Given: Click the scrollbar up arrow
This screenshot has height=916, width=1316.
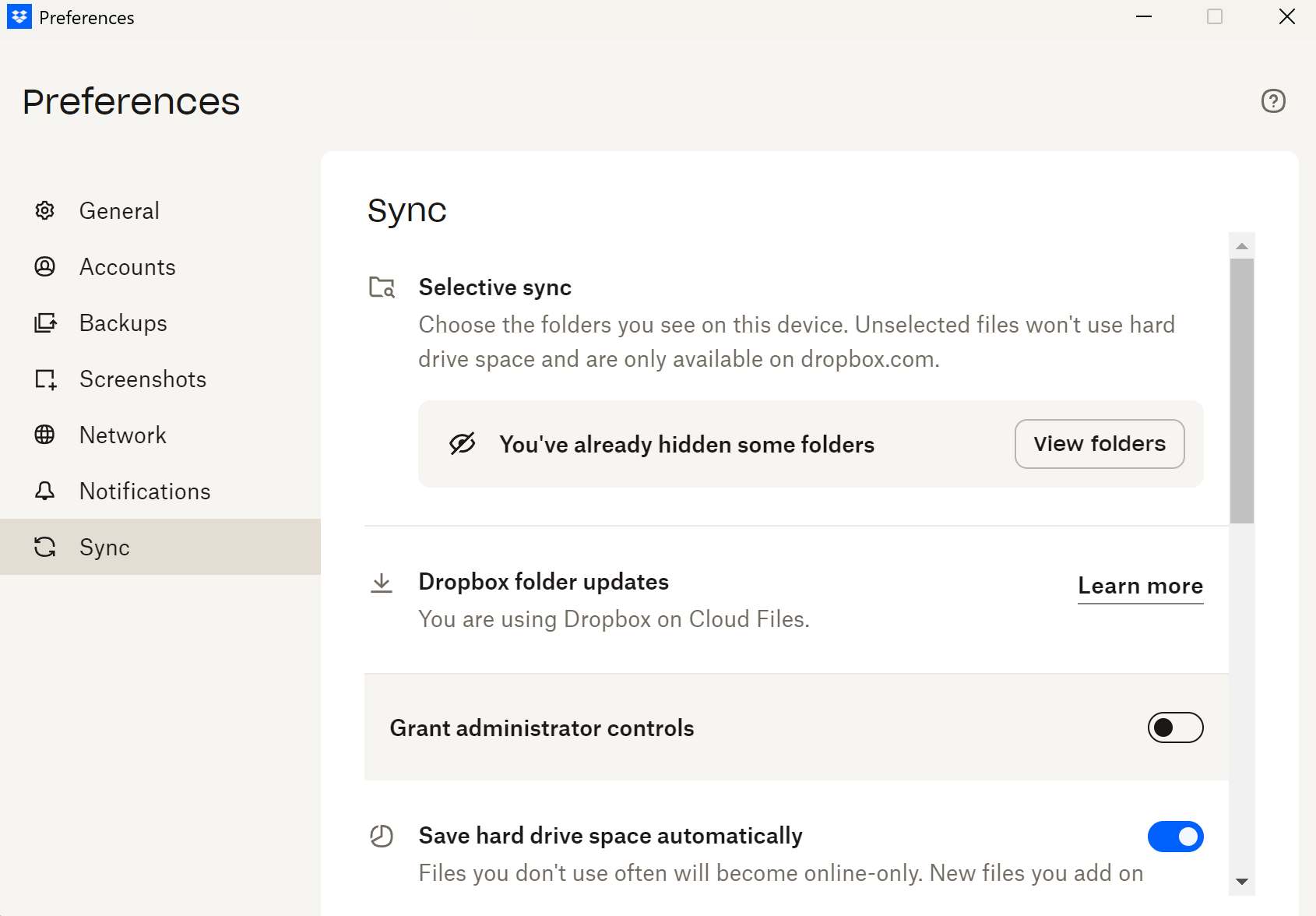Looking at the screenshot, I should pyautogui.click(x=1242, y=246).
